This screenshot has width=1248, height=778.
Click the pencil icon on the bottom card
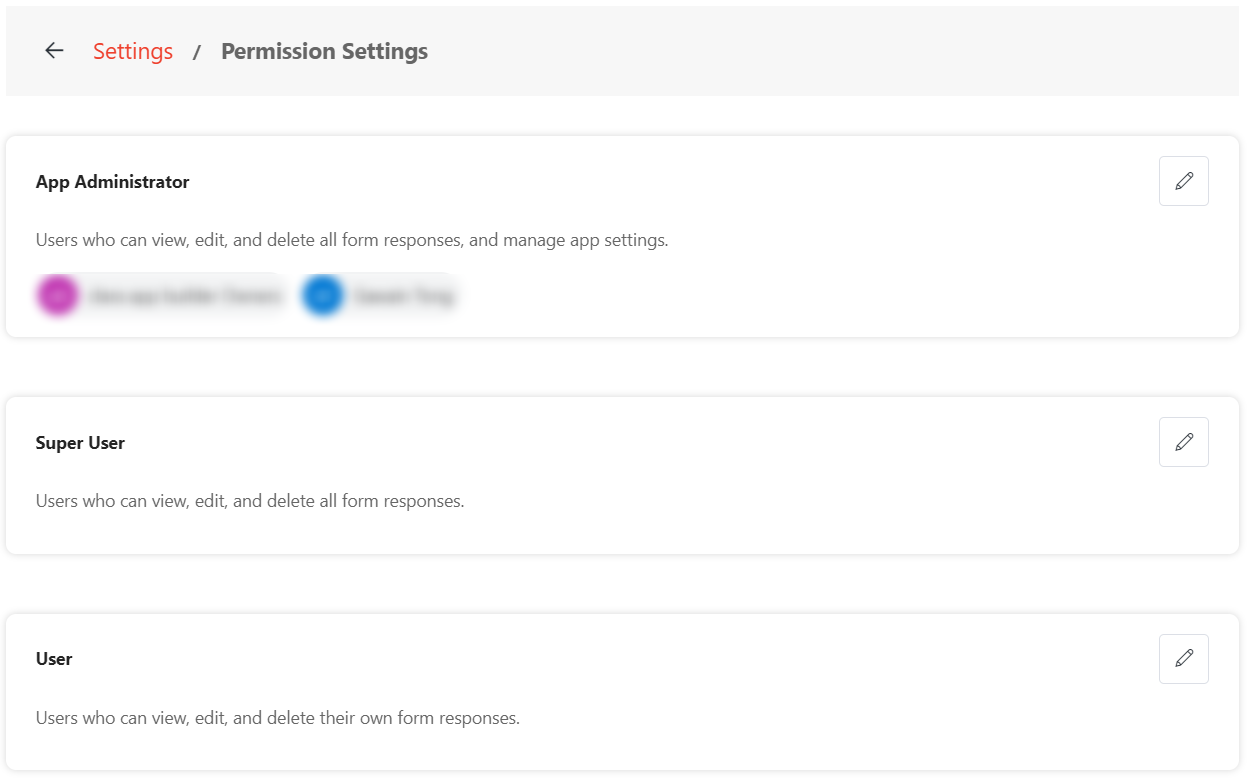[x=1183, y=659]
